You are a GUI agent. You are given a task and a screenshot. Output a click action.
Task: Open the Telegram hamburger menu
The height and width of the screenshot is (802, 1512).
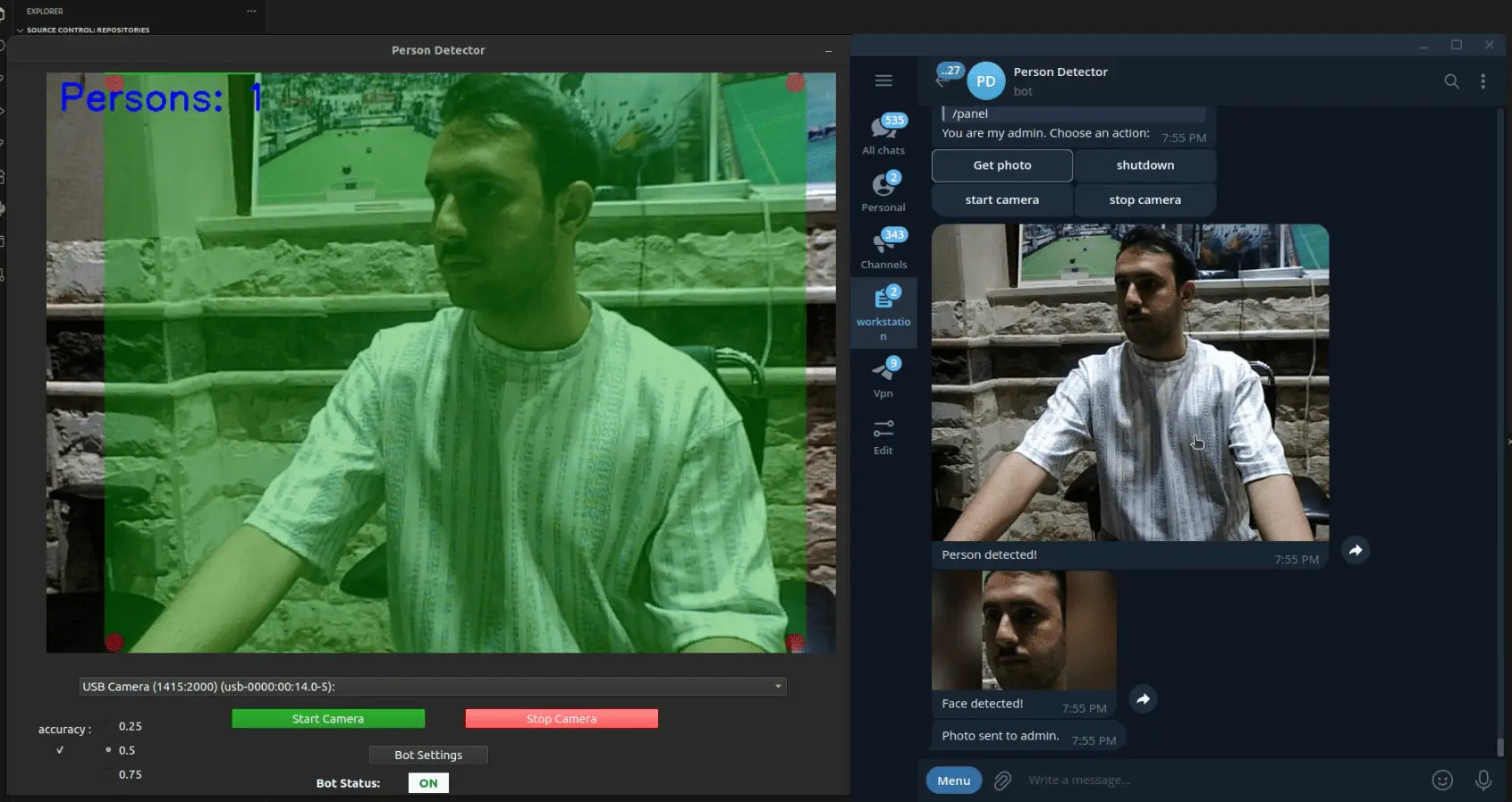tap(883, 80)
